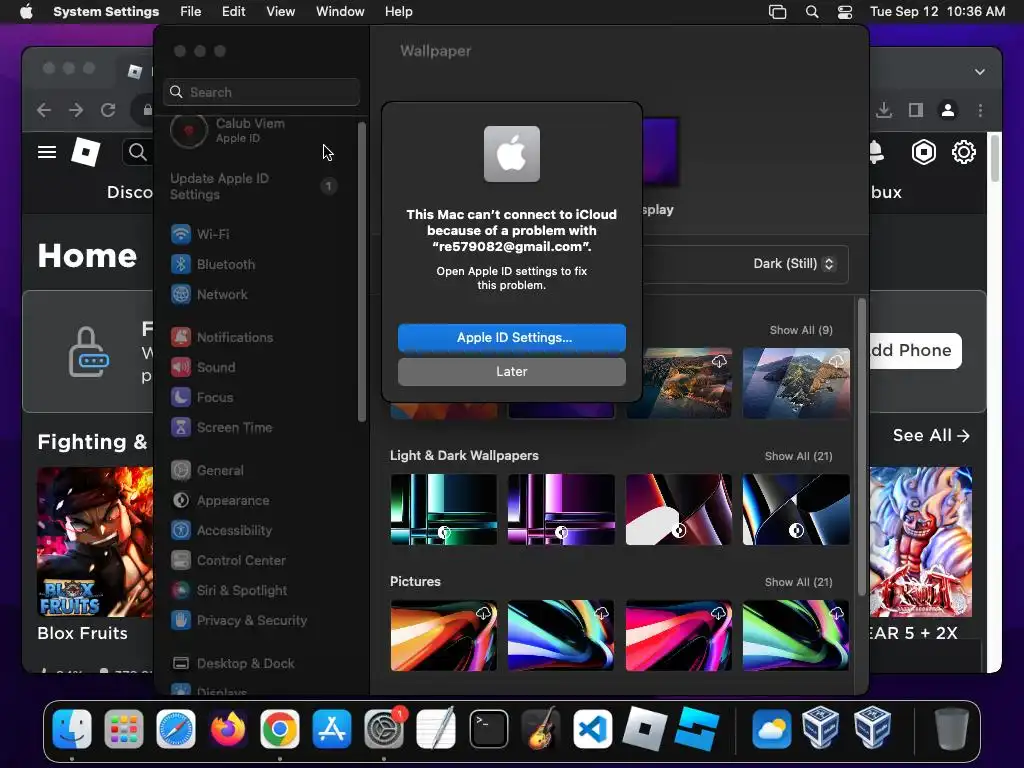The image size is (1024, 768).
Task: Open Visual Studio Code from the Dock
Action: click(592, 729)
